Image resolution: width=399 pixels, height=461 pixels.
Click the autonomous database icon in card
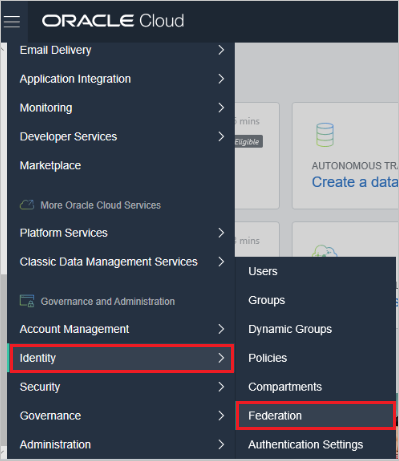[x=325, y=135]
